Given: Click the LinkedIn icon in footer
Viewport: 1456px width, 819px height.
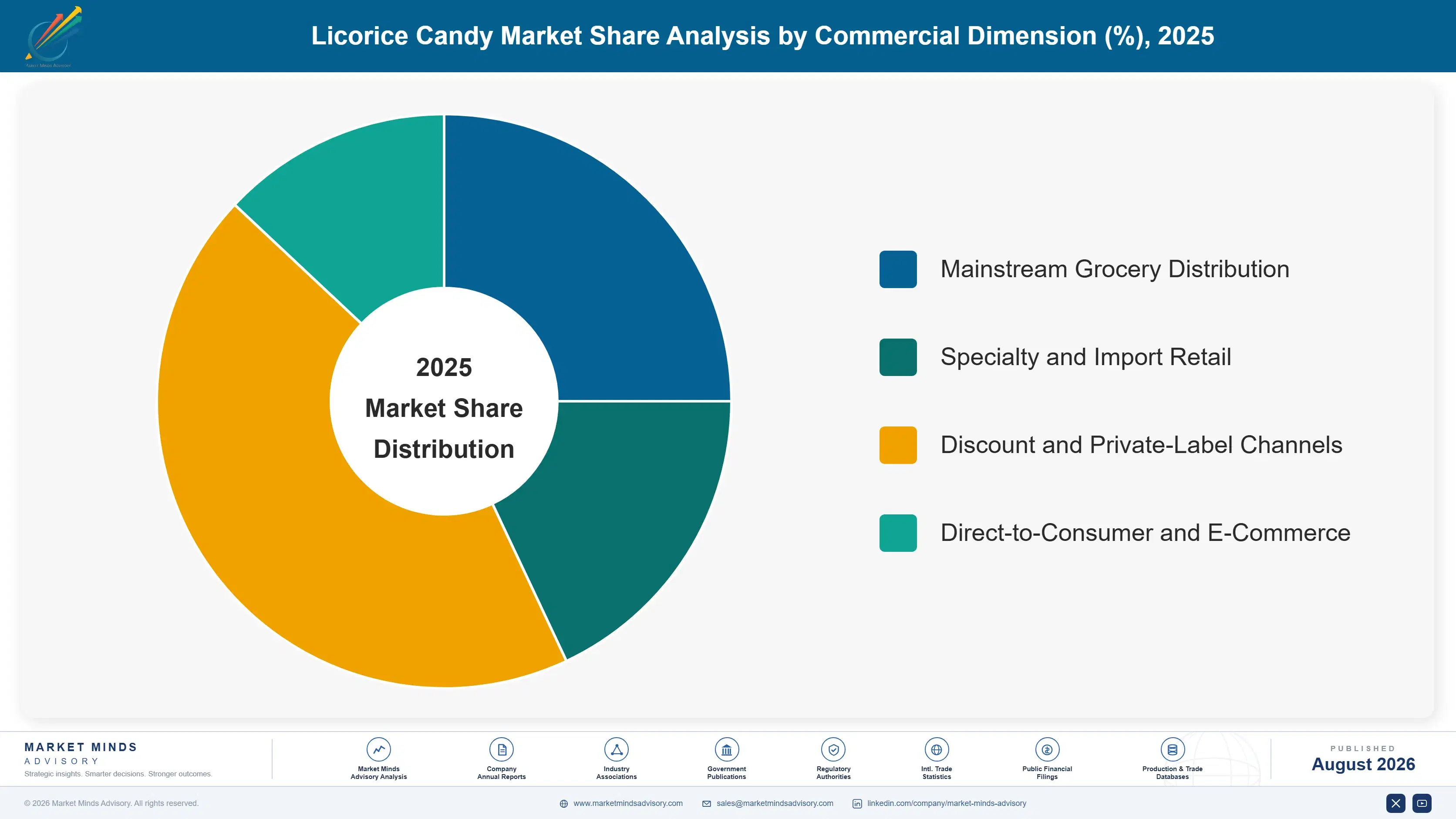Looking at the screenshot, I should [x=857, y=804].
